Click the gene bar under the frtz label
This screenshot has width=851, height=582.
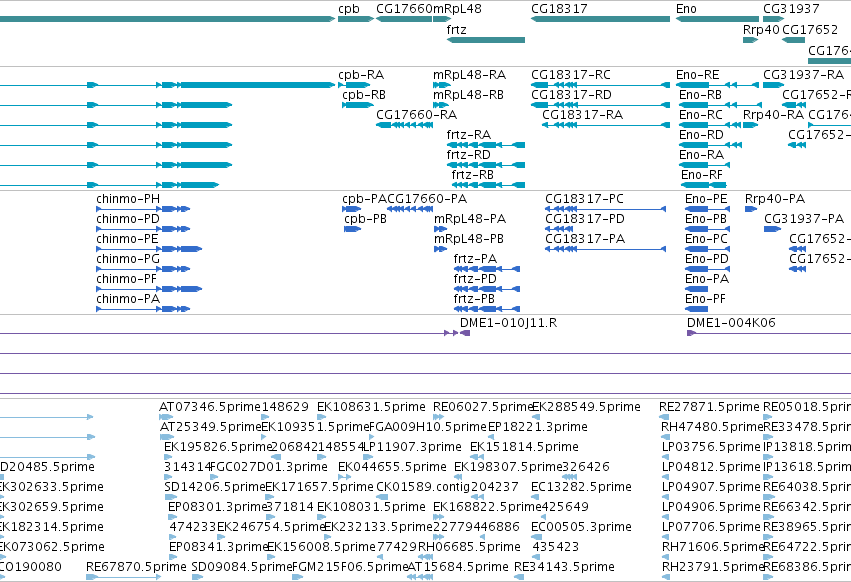(486, 40)
